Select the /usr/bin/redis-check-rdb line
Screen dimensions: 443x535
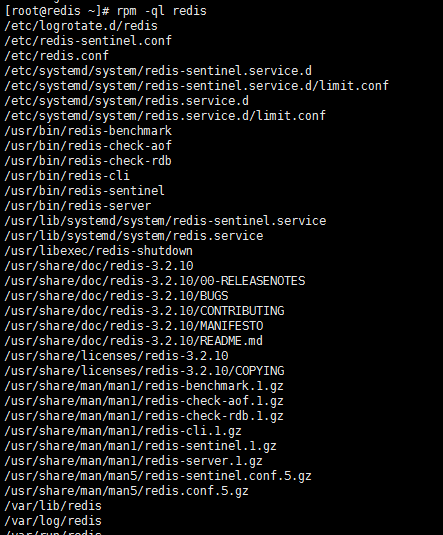88,161
